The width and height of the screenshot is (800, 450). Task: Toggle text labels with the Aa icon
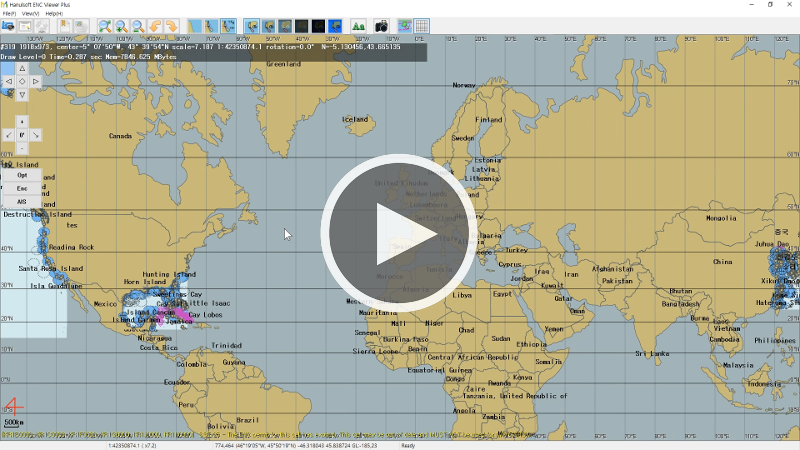[358, 26]
